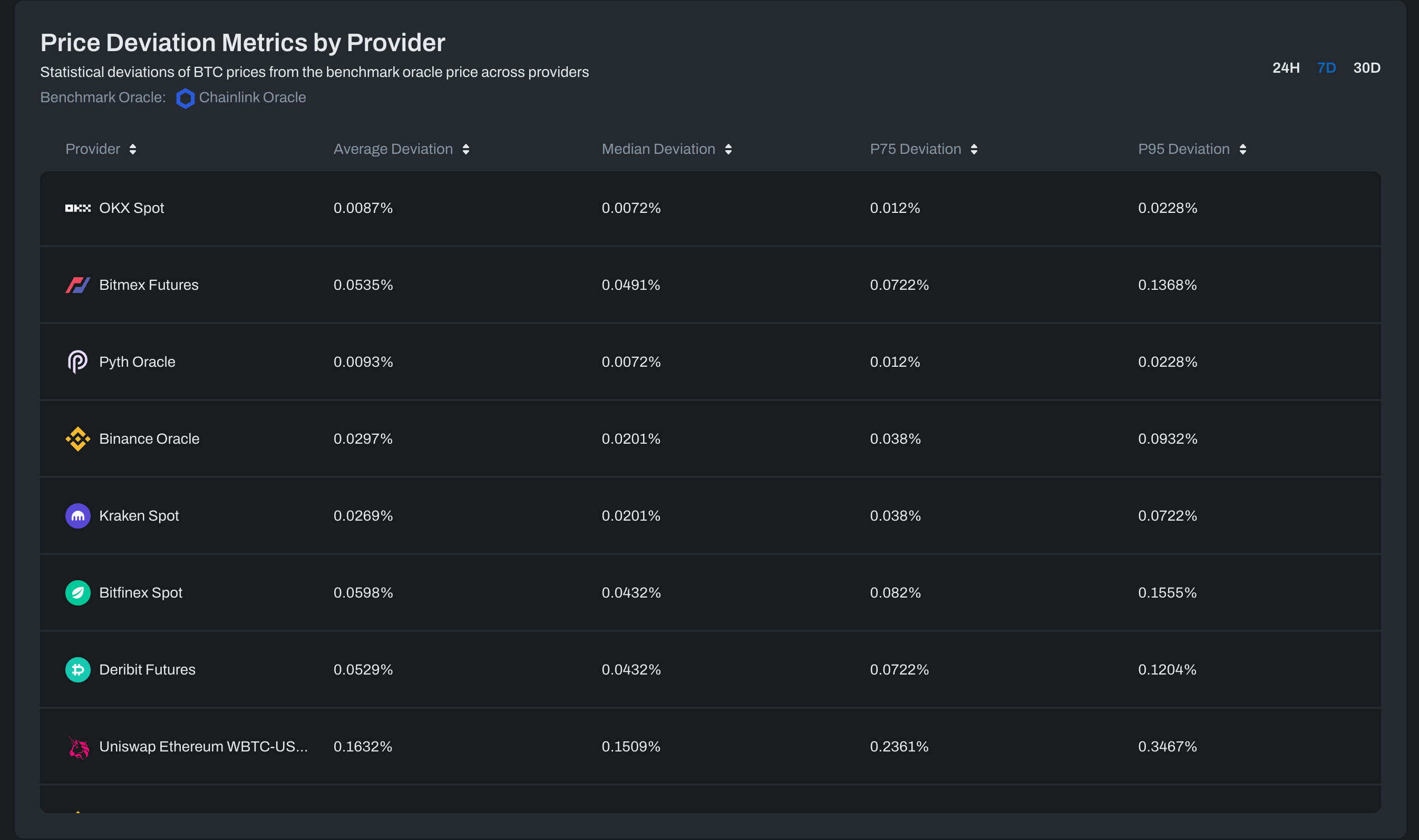The width and height of the screenshot is (1419, 840).
Task: Click the Deribit Futures teal icon
Action: click(77, 670)
